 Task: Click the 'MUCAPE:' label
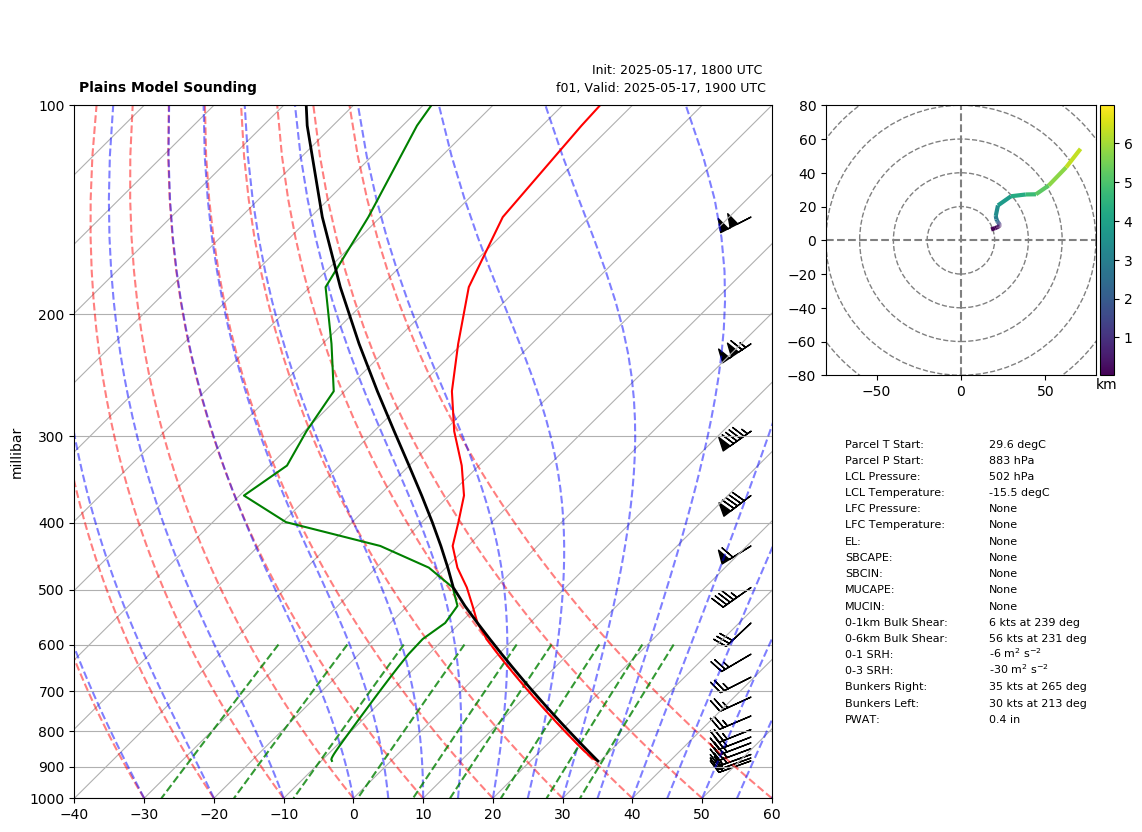coord(869,589)
